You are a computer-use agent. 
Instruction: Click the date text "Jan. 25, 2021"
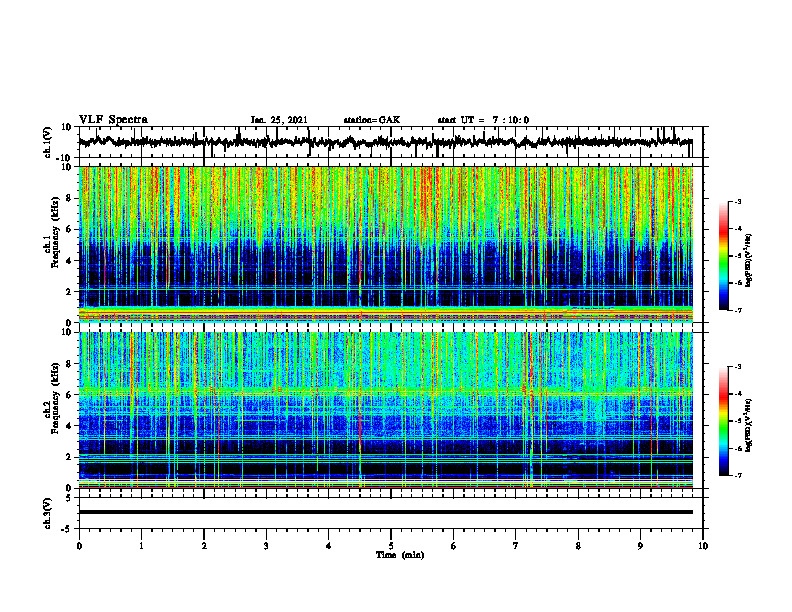[279, 120]
